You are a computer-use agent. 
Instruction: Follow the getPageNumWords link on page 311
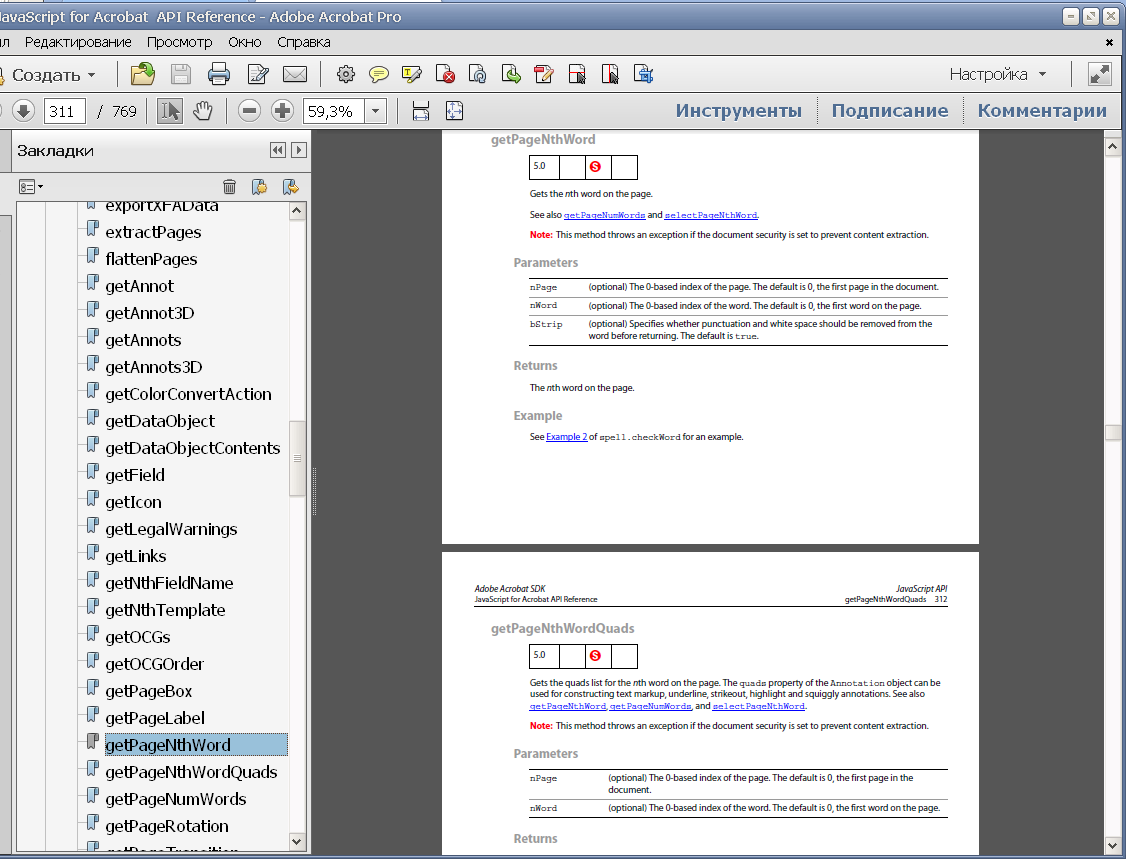coord(605,215)
